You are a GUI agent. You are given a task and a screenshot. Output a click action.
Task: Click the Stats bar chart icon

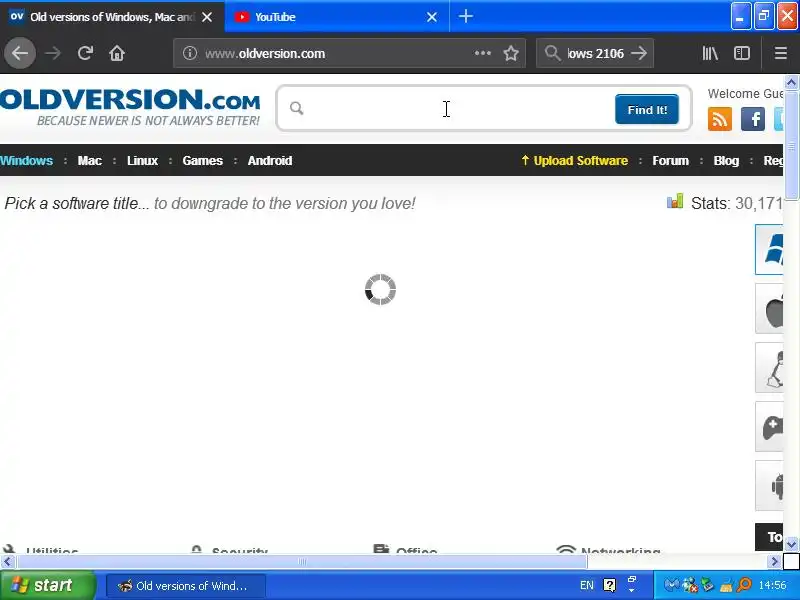[x=675, y=202]
